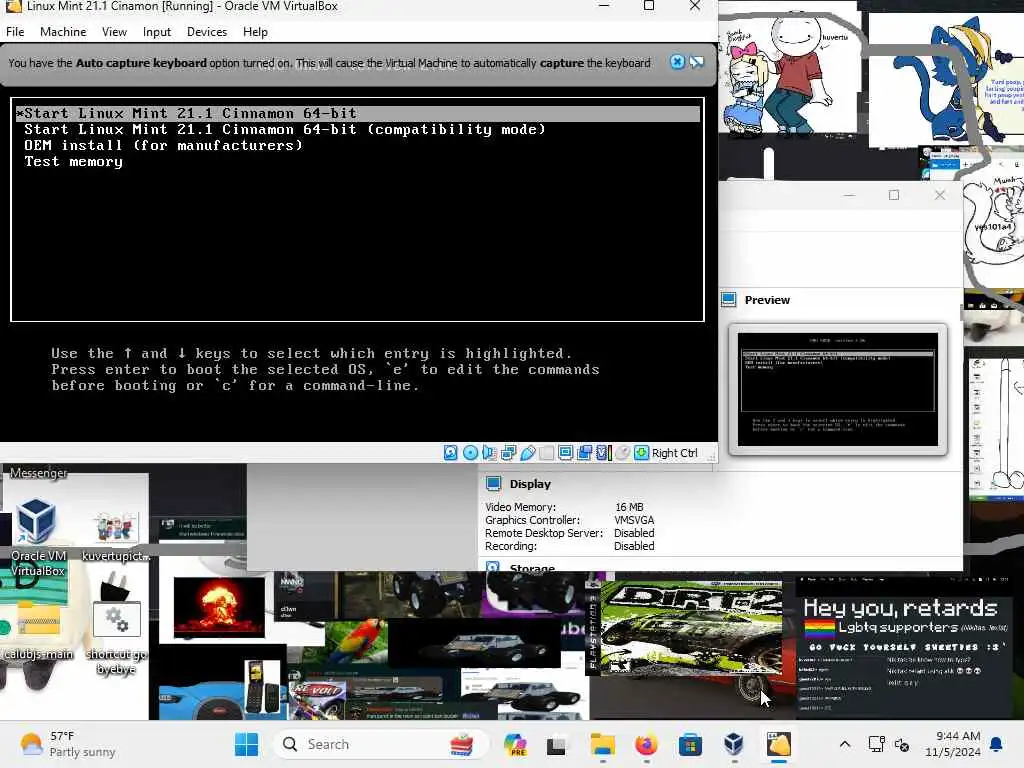The height and width of the screenshot is (768, 1024).
Task: Open Microsoft Store from the taskbar
Action: (x=690, y=744)
